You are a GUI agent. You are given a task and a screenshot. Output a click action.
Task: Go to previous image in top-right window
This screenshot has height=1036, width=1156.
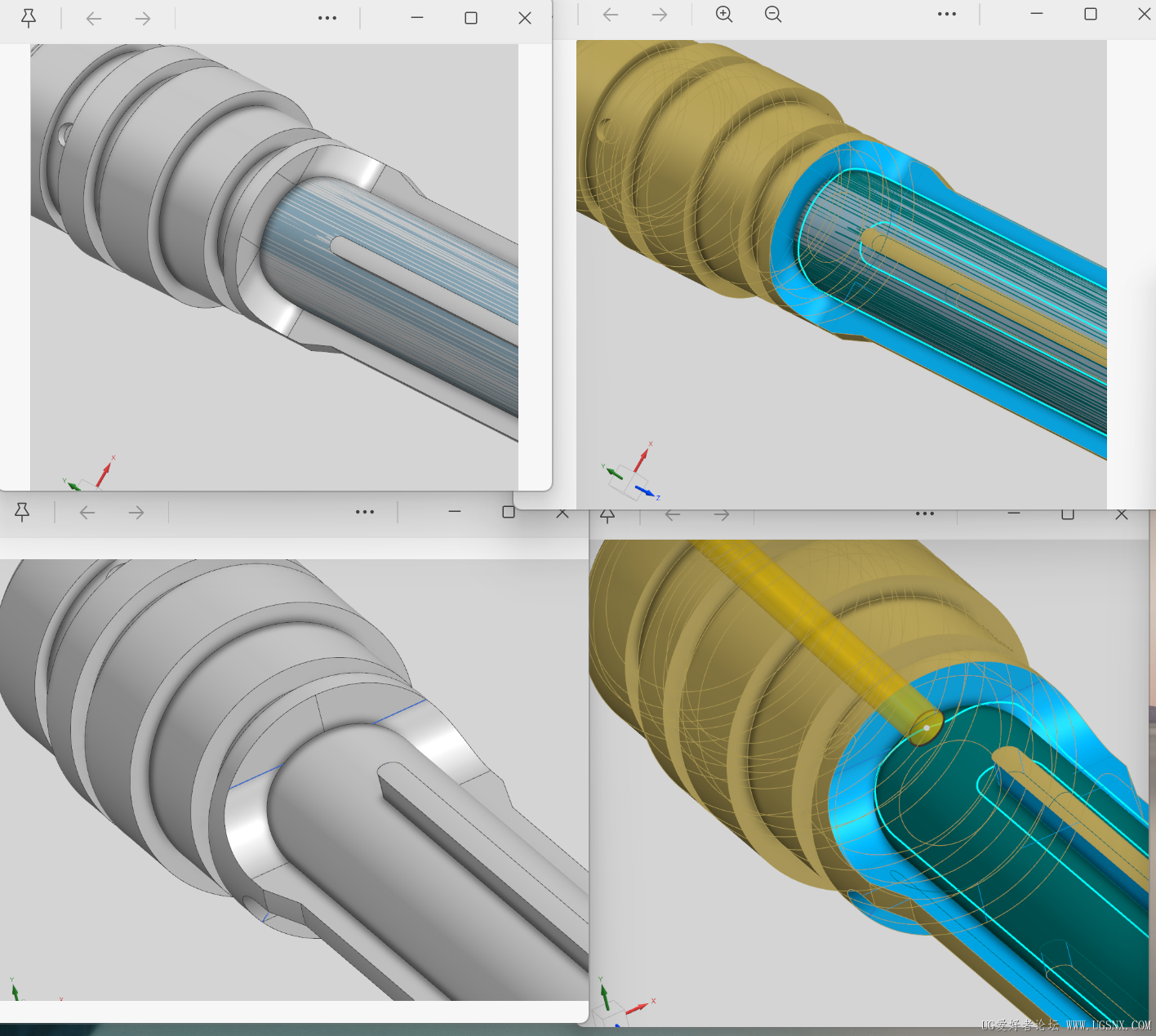pos(611,15)
